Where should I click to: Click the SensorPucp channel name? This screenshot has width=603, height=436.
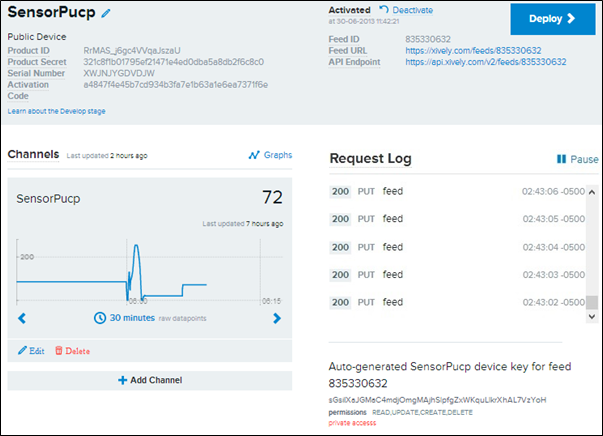48,199
